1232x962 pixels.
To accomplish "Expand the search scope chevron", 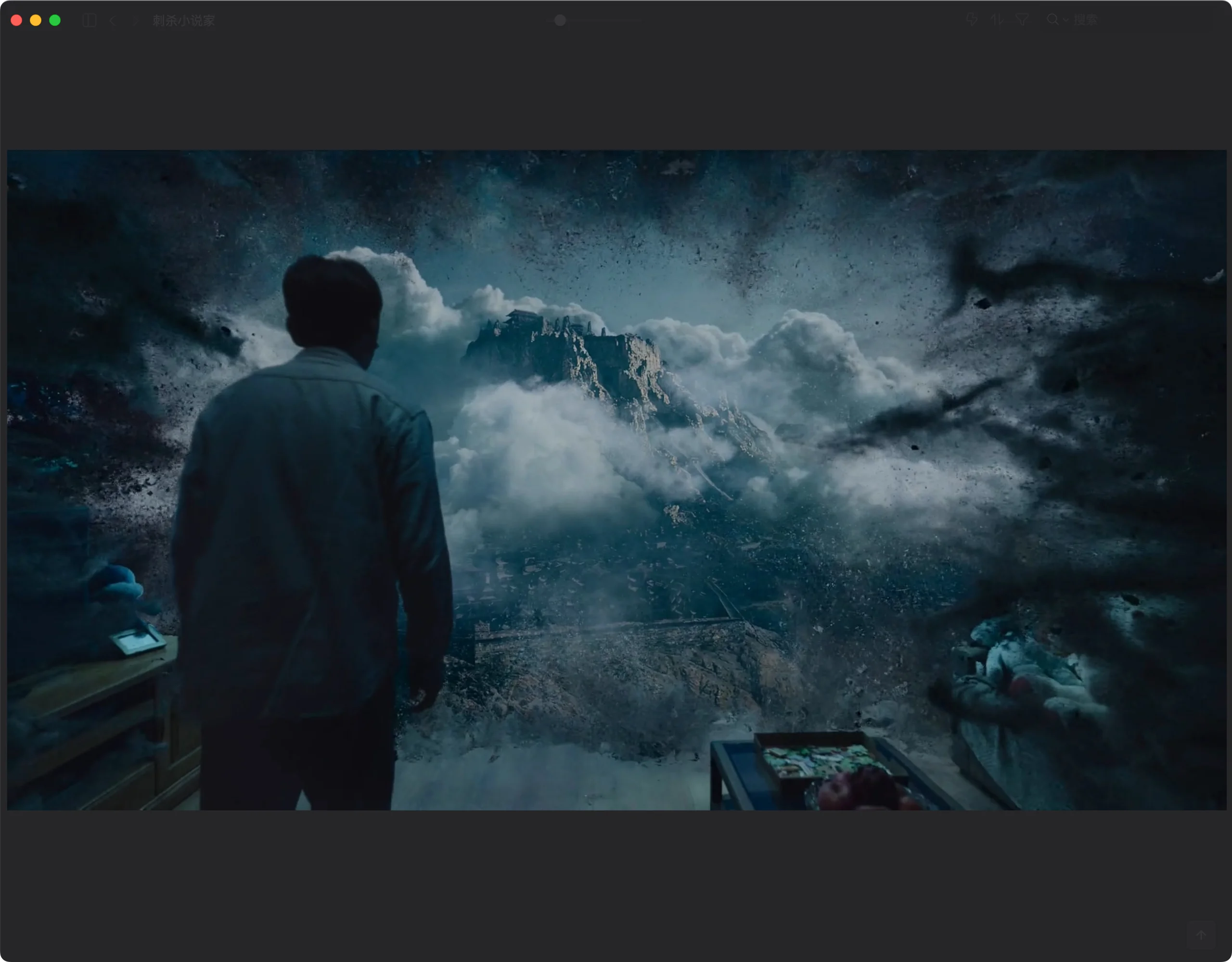I will pos(1065,20).
